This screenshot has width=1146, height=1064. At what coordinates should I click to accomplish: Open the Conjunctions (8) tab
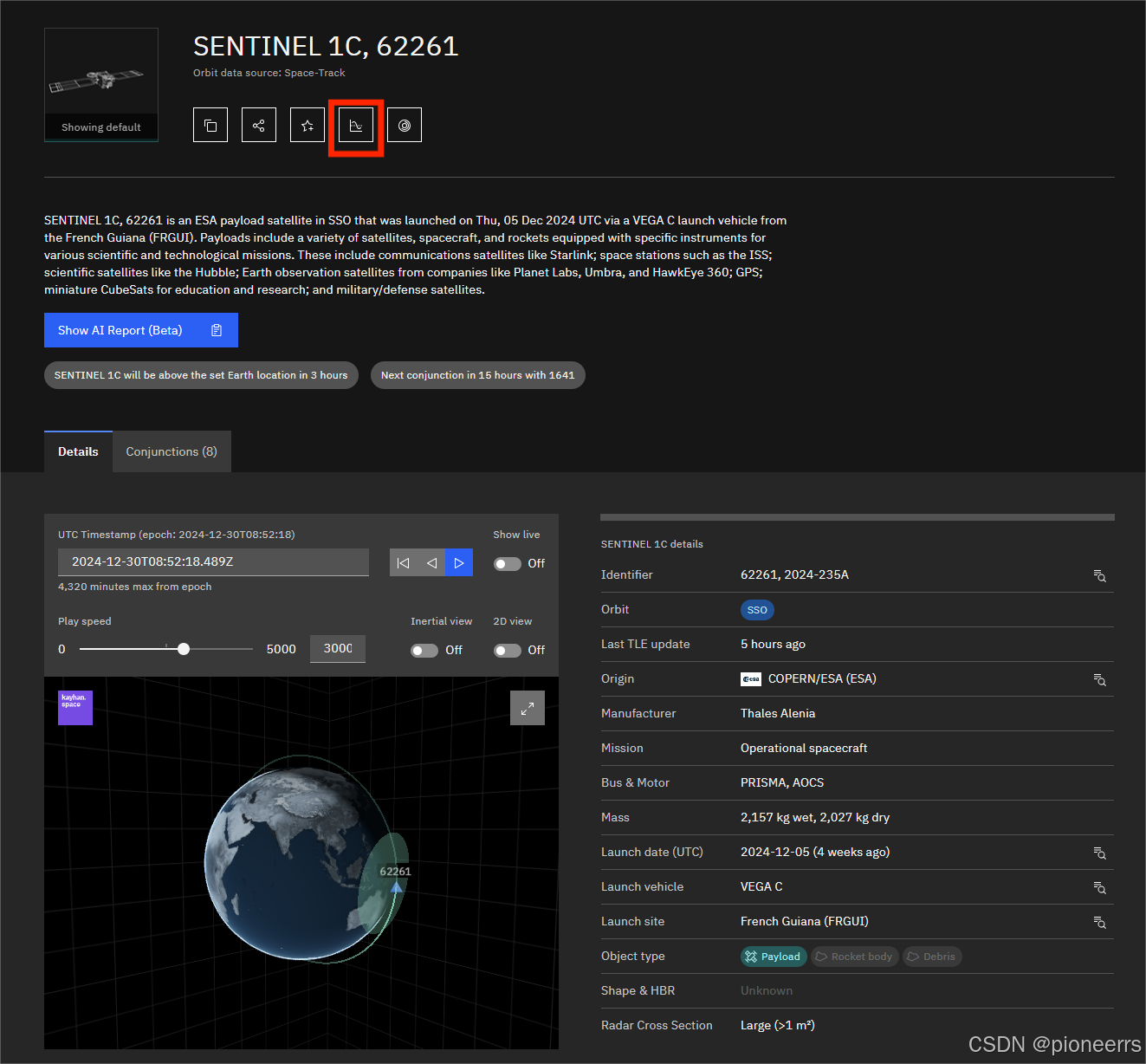pyautogui.click(x=172, y=451)
